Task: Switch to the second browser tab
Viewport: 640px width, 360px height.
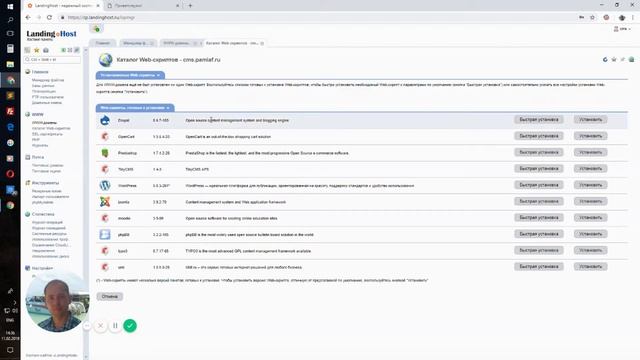Action: point(143,6)
